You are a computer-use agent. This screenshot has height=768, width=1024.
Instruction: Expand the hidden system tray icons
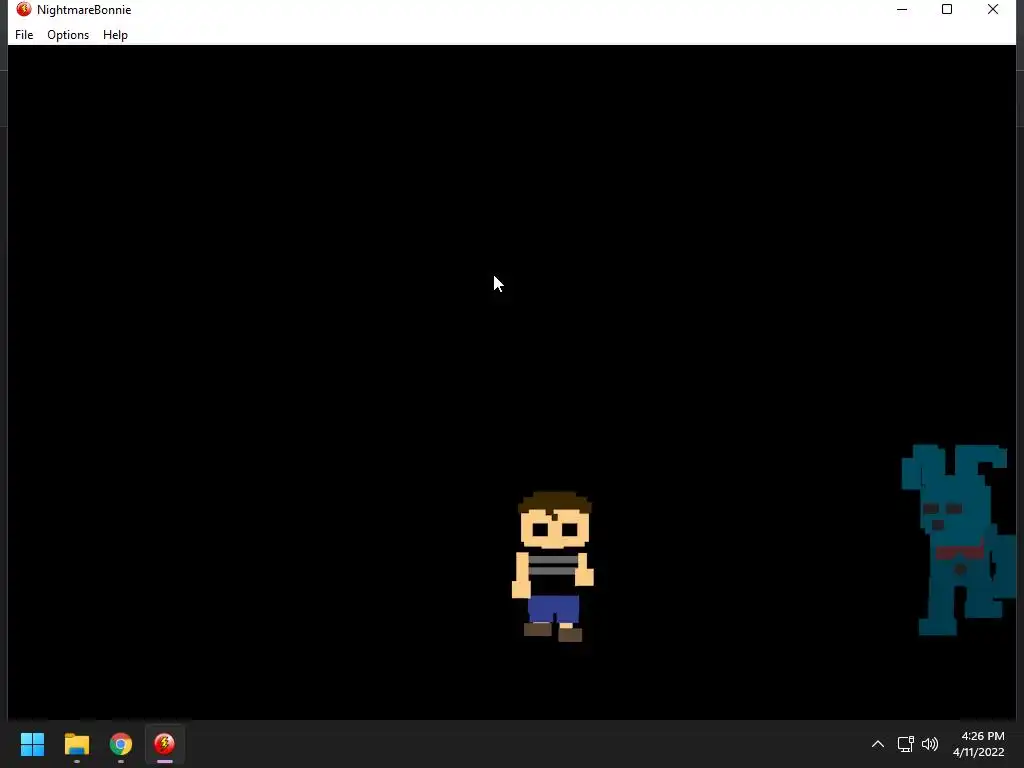878,744
